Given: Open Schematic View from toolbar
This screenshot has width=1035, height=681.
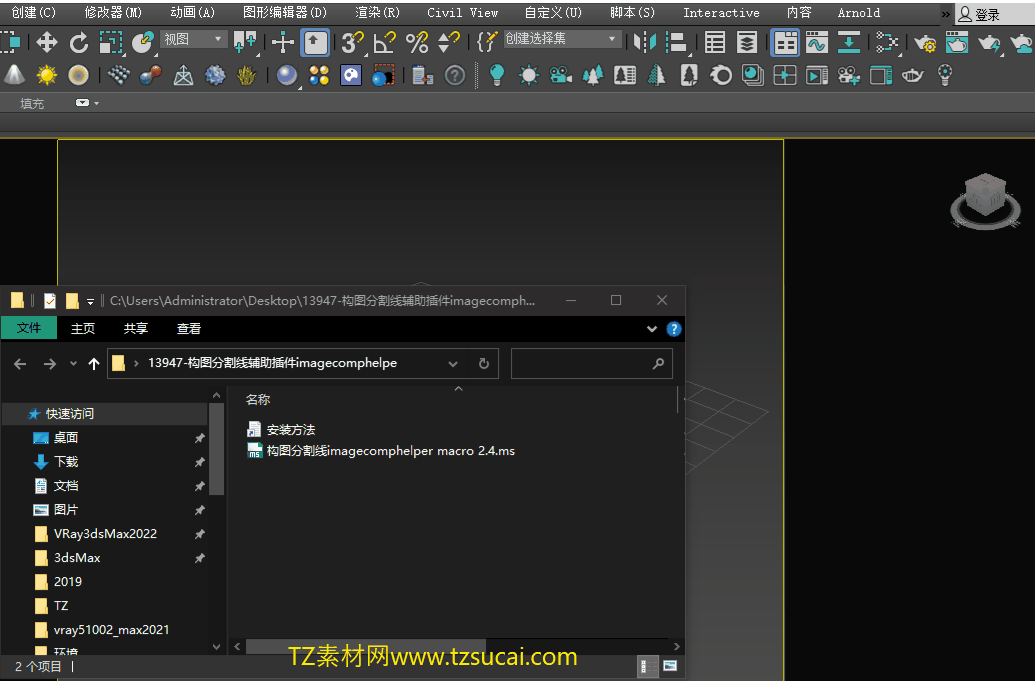Looking at the screenshot, I should 886,42.
